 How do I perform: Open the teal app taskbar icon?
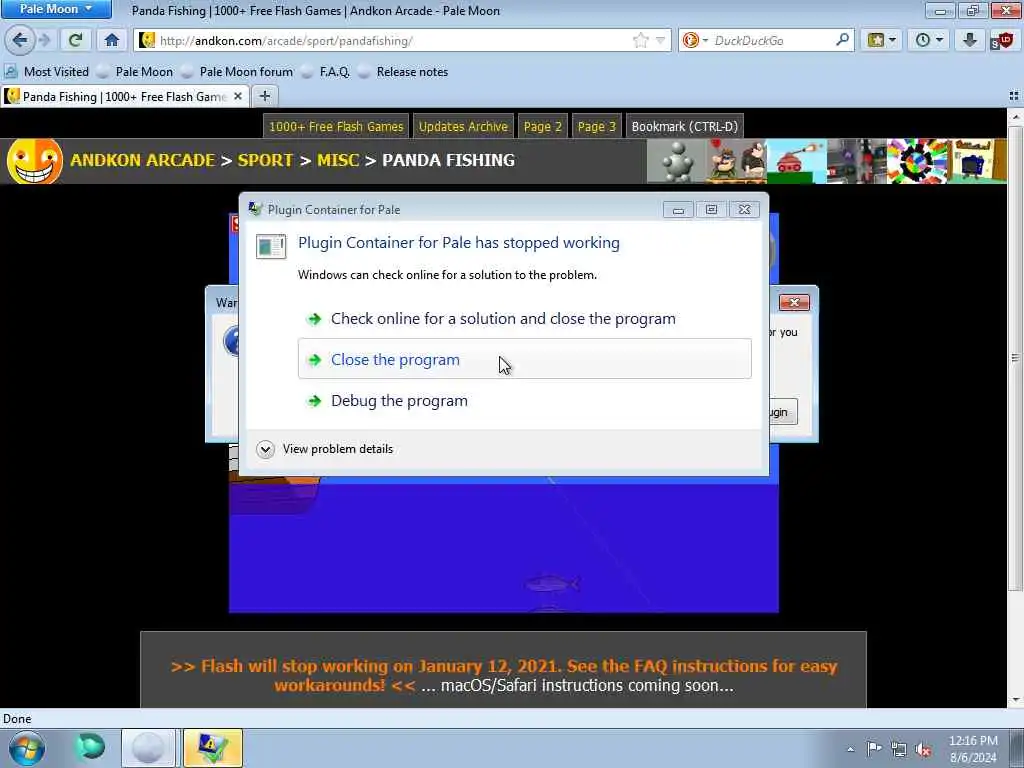coord(90,748)
